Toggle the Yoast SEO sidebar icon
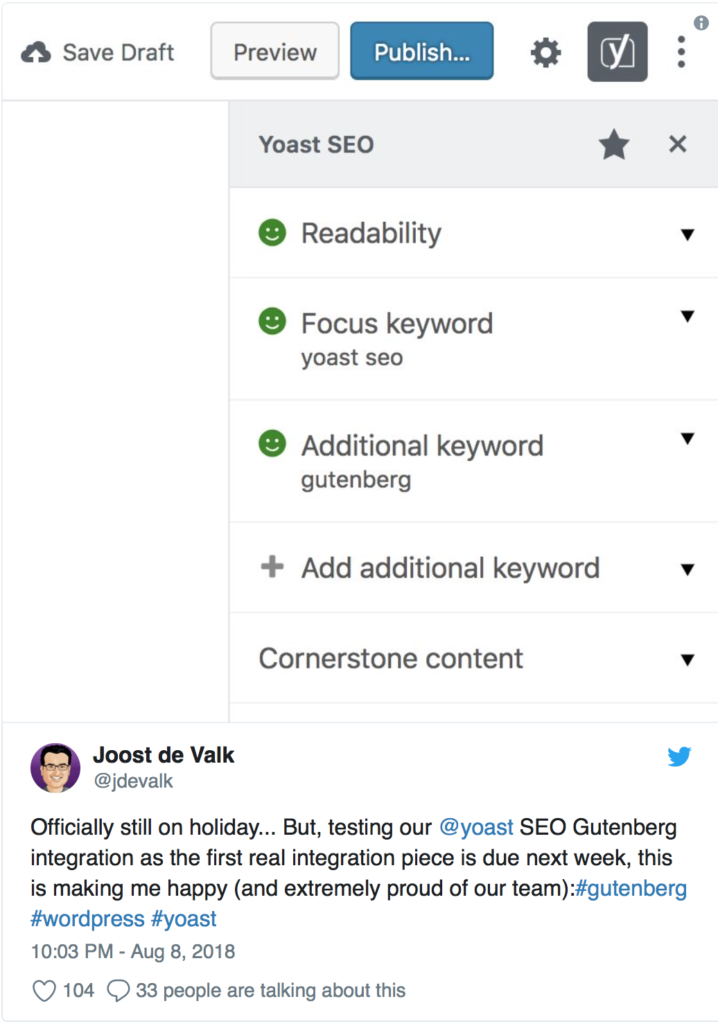Viewport: 718px width, 1024px height. pos(617,52)
